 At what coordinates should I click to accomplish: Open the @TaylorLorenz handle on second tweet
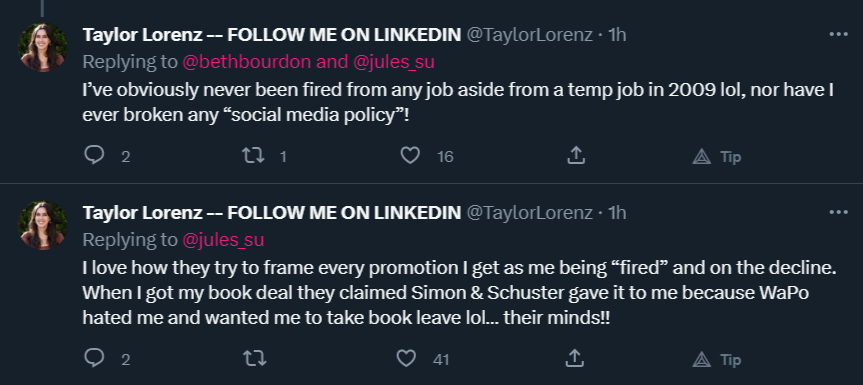click(x=529, y=212)
